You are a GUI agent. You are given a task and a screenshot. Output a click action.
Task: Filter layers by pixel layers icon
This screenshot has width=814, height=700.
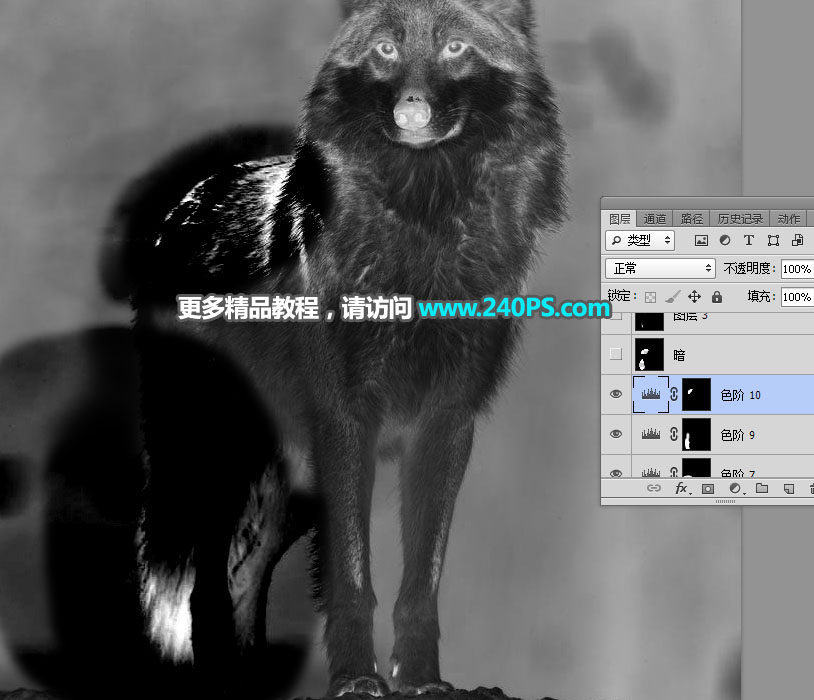coord(701,240)
